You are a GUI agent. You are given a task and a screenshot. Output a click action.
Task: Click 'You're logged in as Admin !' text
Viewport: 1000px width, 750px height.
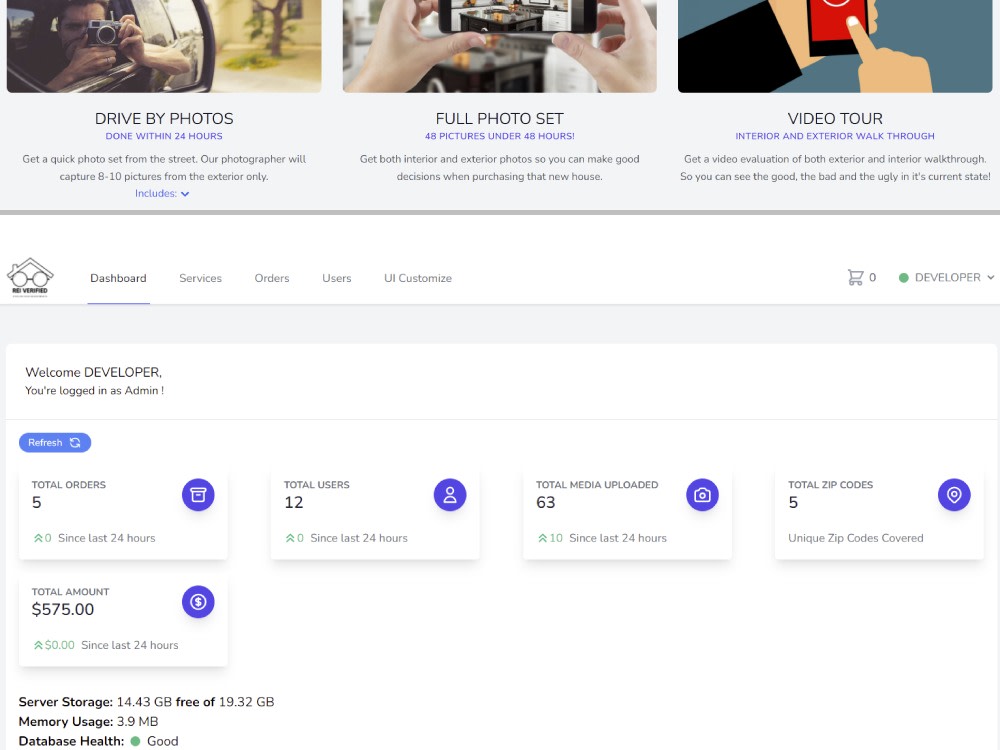(x=94, y=390)
